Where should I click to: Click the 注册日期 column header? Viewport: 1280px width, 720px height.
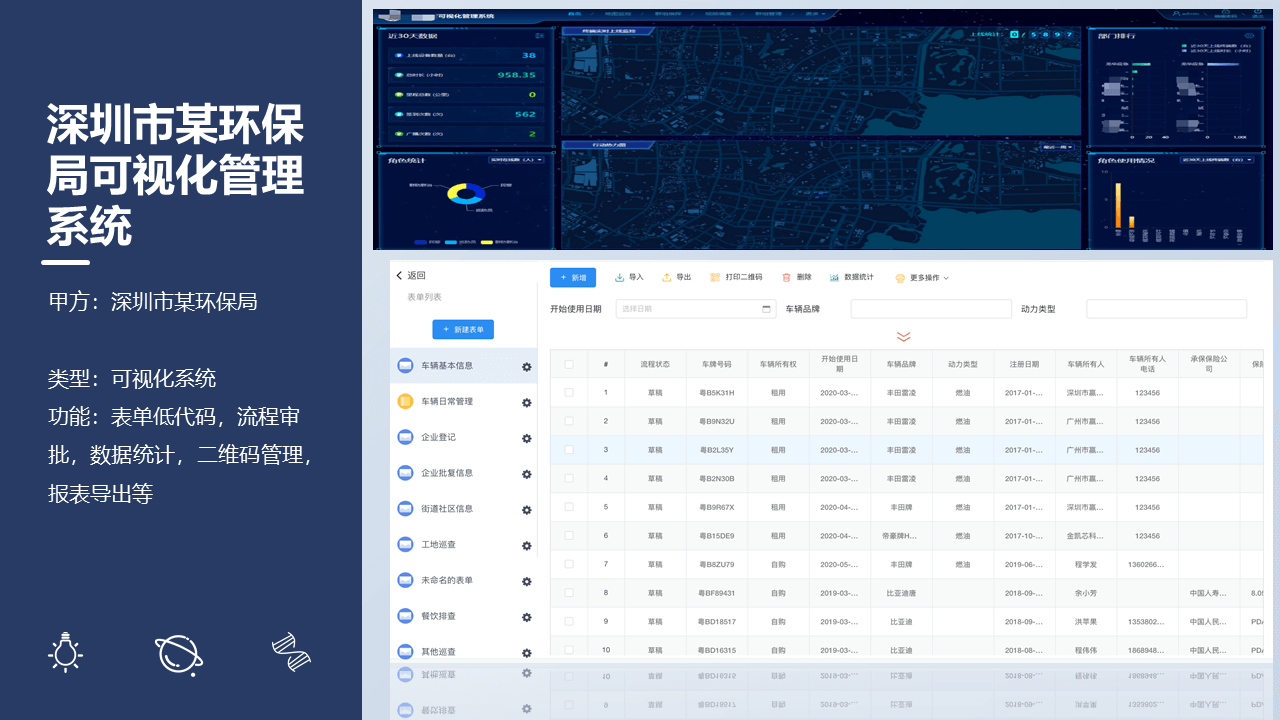(1024, 365)
